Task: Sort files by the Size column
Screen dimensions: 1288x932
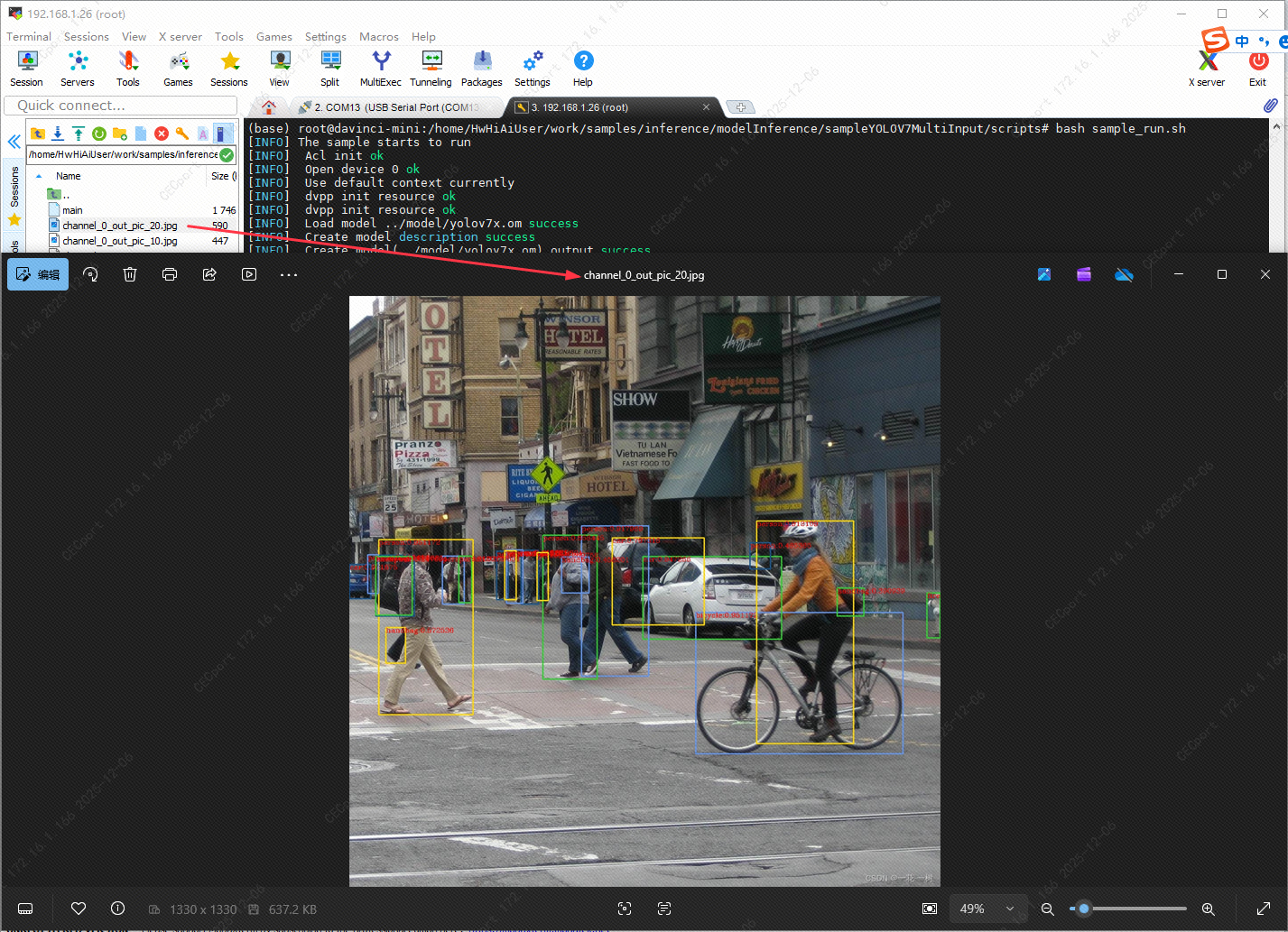Action: click(222, 176)
